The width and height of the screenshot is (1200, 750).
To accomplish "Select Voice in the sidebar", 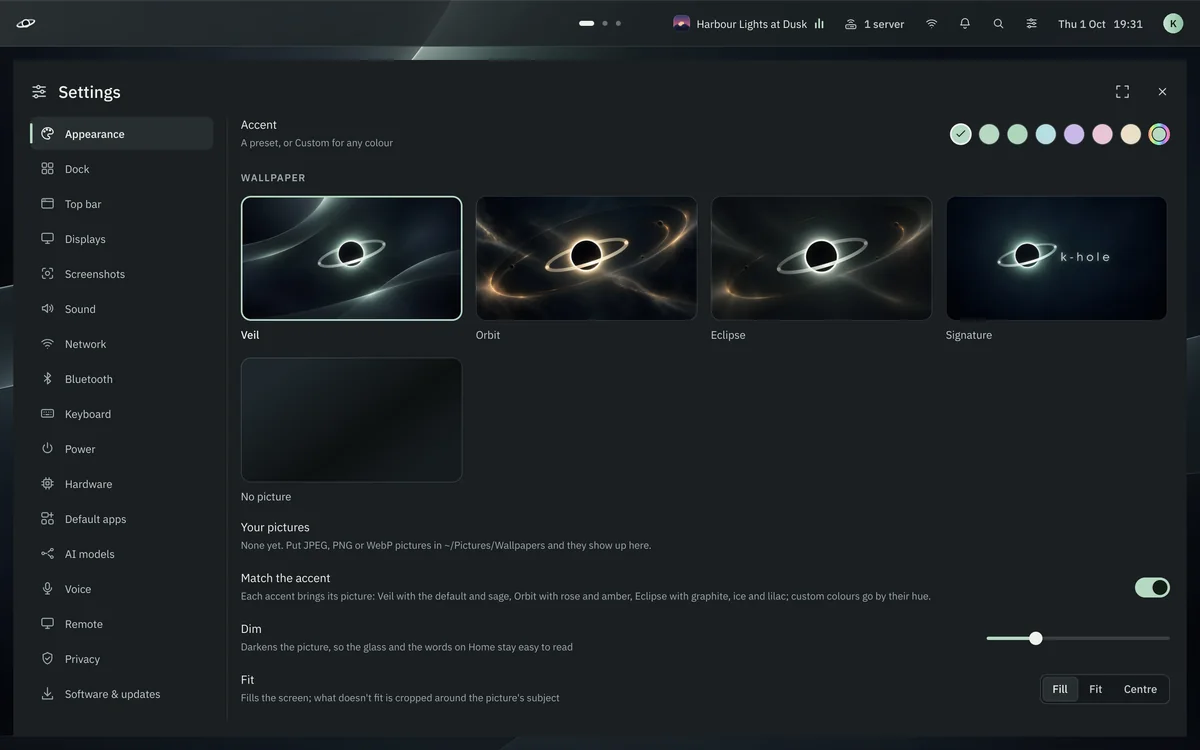I will pyautogui.click(x=121, y=589).
